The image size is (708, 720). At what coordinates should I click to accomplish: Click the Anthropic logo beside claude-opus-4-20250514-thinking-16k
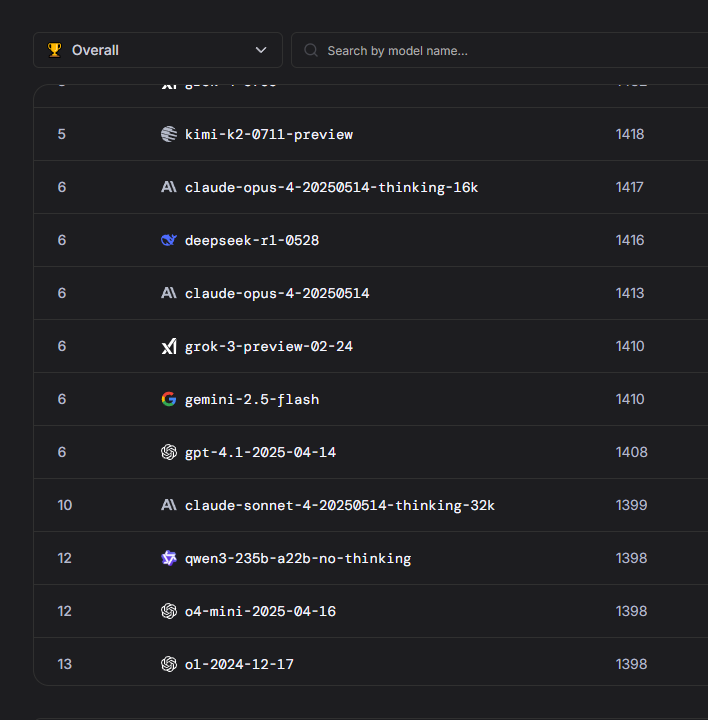[169, 187]
